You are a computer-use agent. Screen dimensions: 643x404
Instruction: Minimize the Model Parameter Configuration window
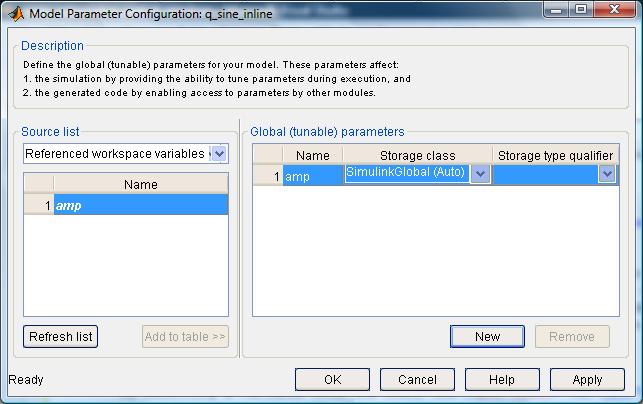point(556,10)
